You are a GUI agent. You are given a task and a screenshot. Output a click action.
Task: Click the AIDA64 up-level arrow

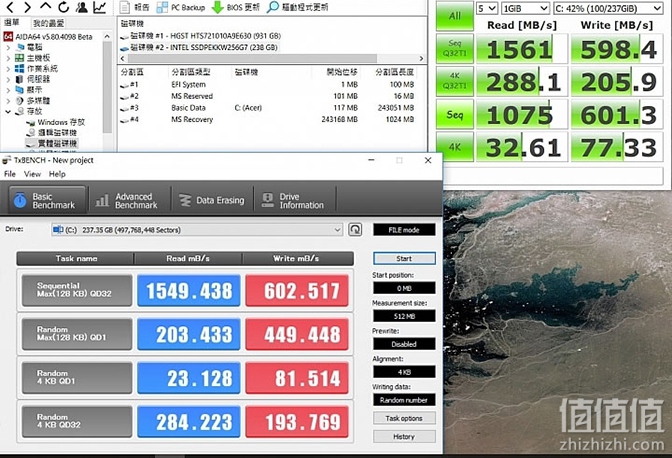coord(45,6)
